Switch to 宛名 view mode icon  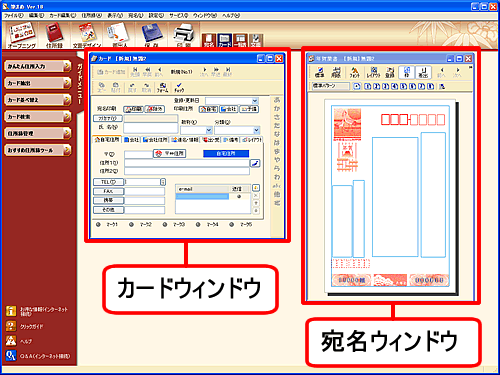point(209,41)
